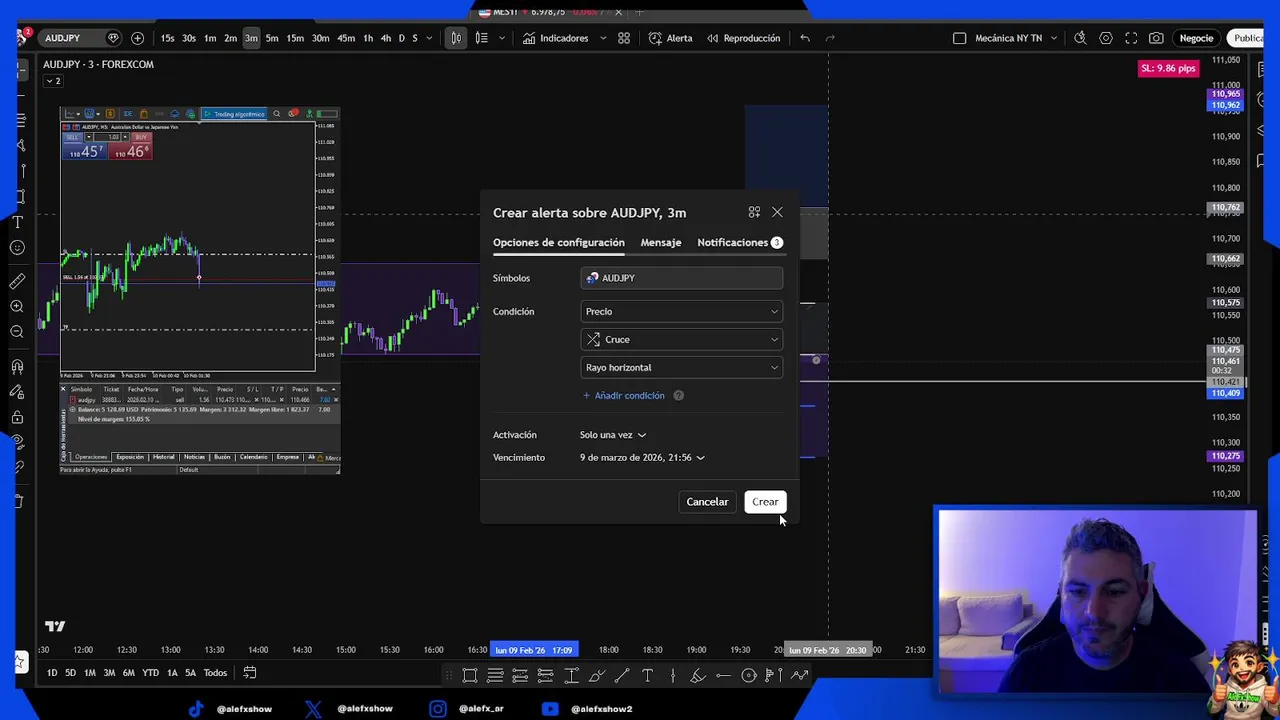Screen dimensions: 1280x720
Task: Select the vertical line tool in bottom toolbar
Action: coord(672,676)
